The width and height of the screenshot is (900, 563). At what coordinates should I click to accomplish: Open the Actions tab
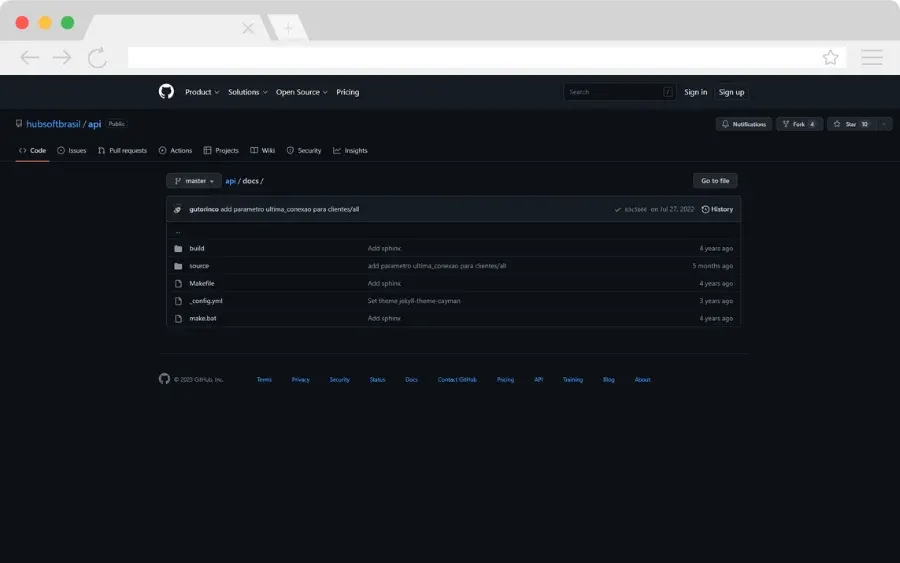(x=175, y=150)
